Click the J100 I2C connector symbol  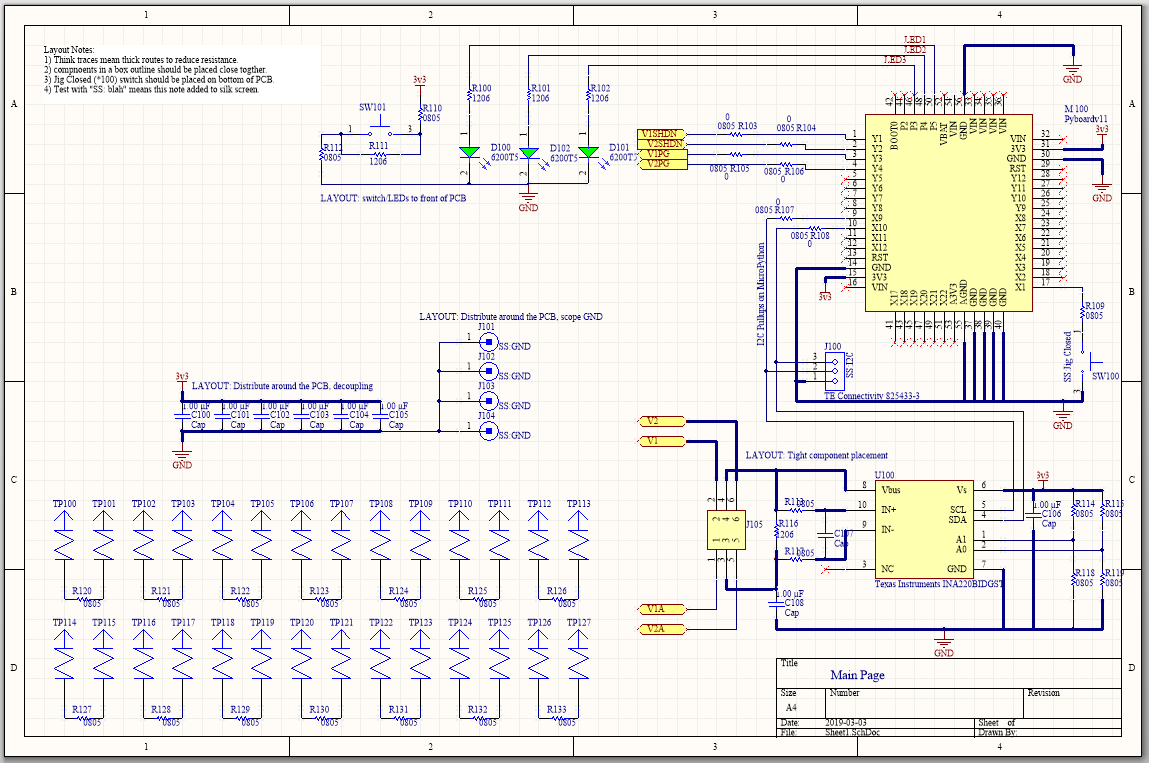click(833, 371)
